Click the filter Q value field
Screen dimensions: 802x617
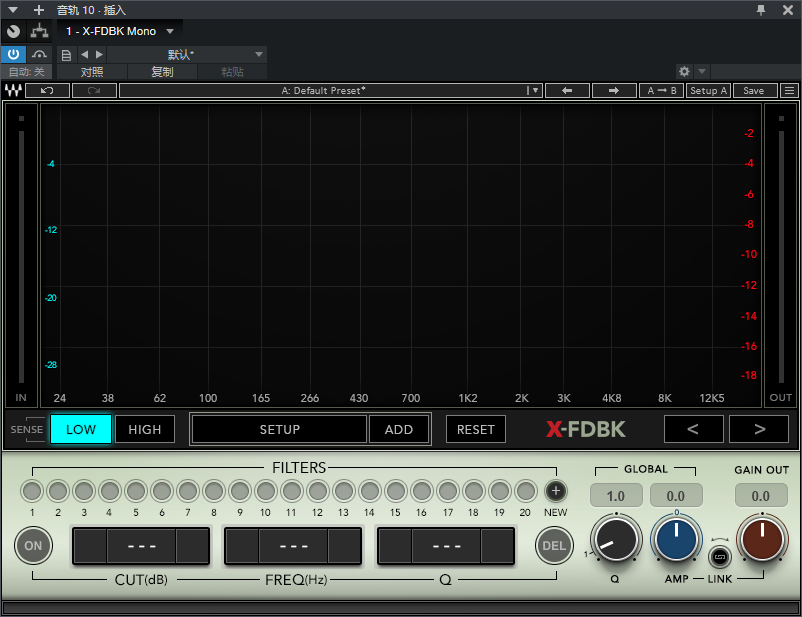[446, 546]
